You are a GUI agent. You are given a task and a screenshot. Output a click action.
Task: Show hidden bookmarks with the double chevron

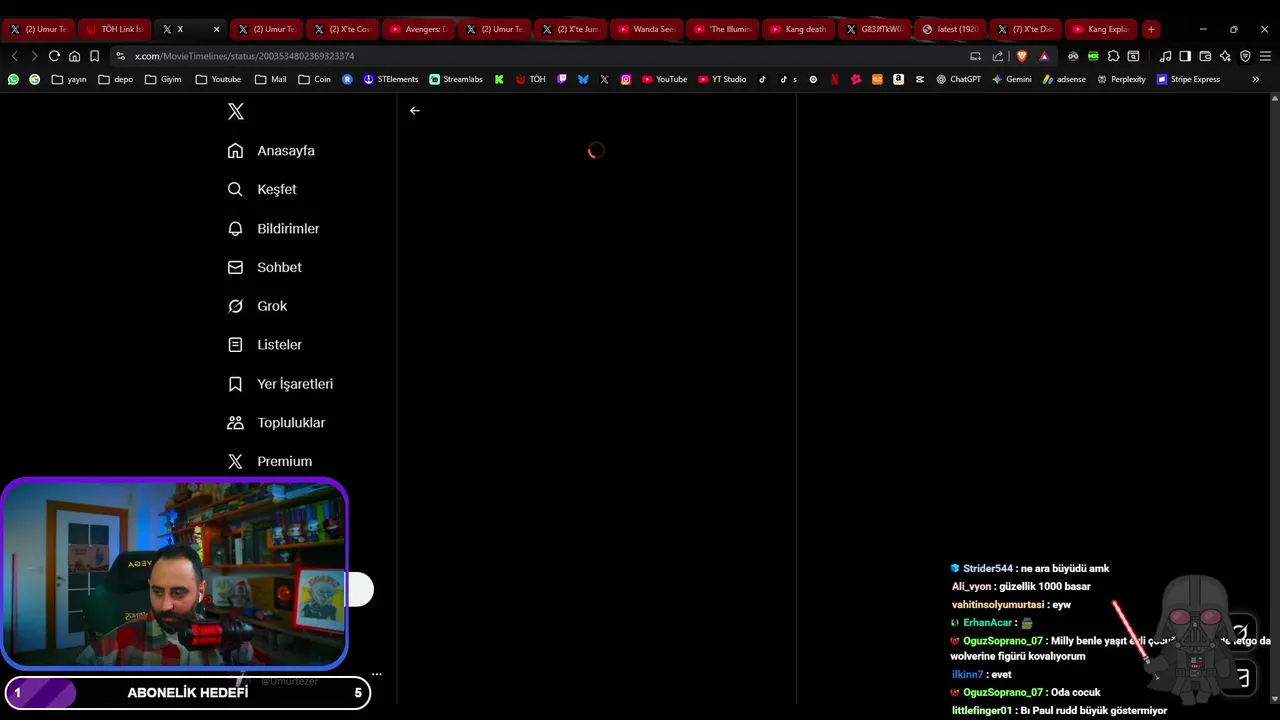1256,79
